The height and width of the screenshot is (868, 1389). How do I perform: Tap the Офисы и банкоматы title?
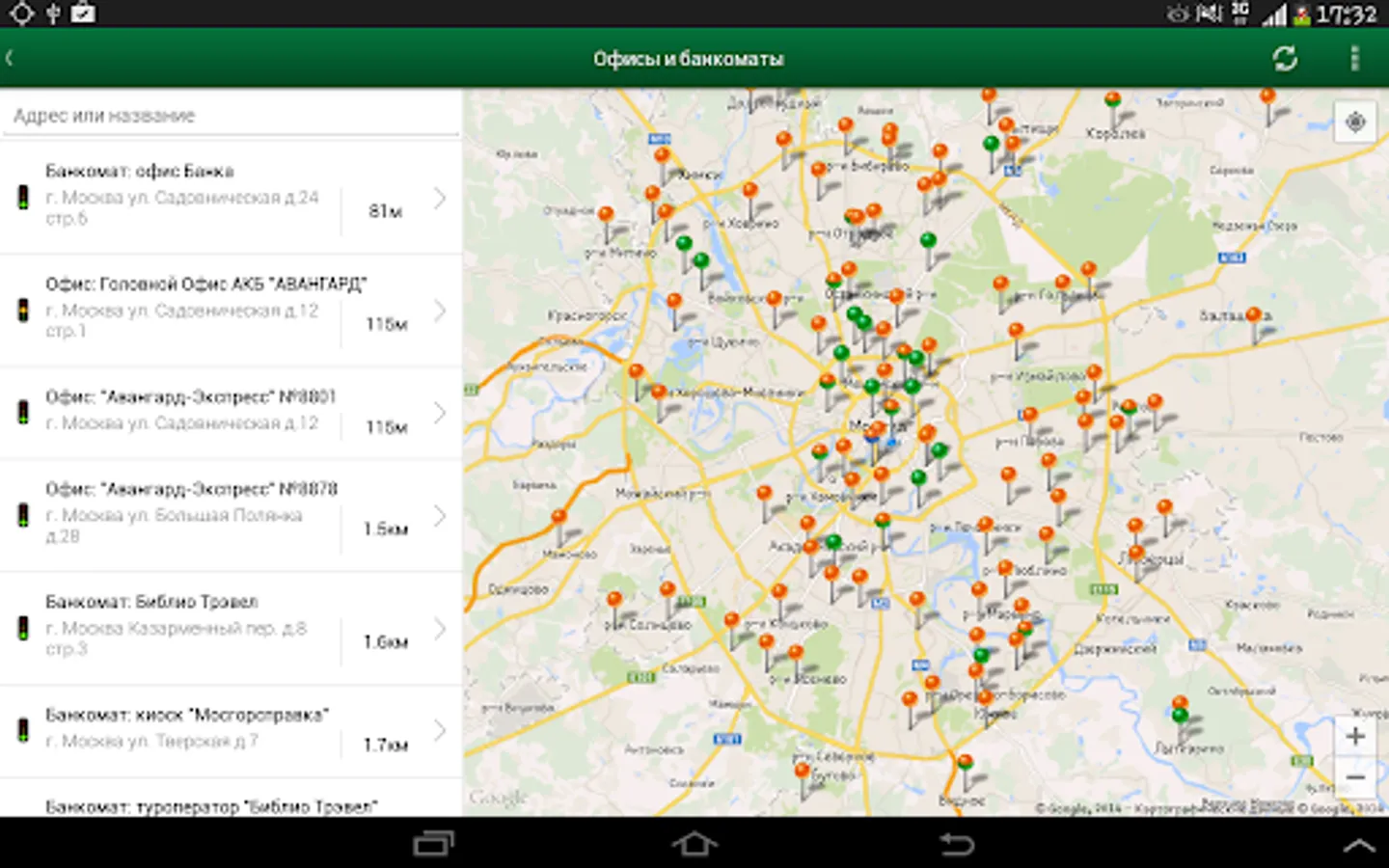[x=689, y=59]
